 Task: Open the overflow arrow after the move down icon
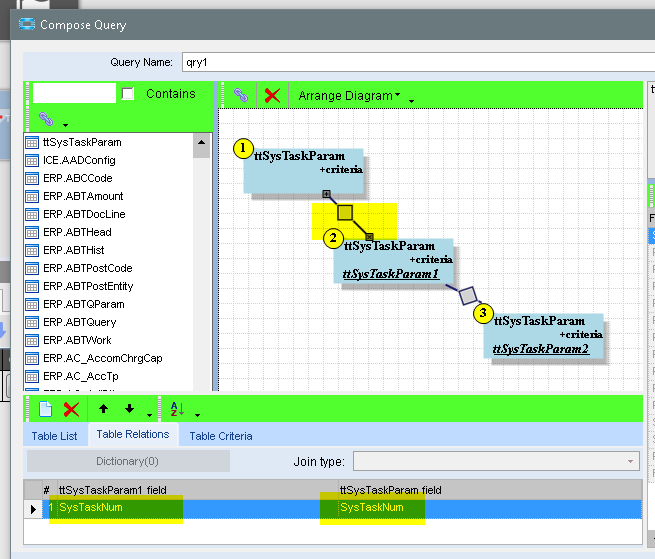[149, 415]
